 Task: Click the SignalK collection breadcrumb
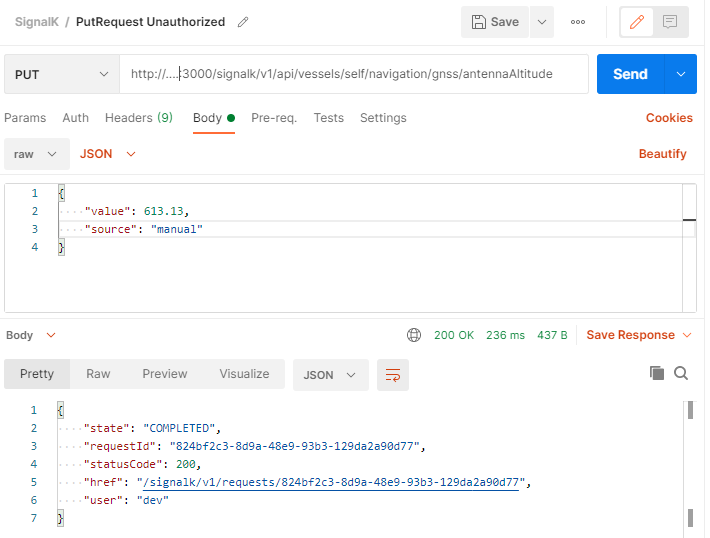tap(37, 22)
